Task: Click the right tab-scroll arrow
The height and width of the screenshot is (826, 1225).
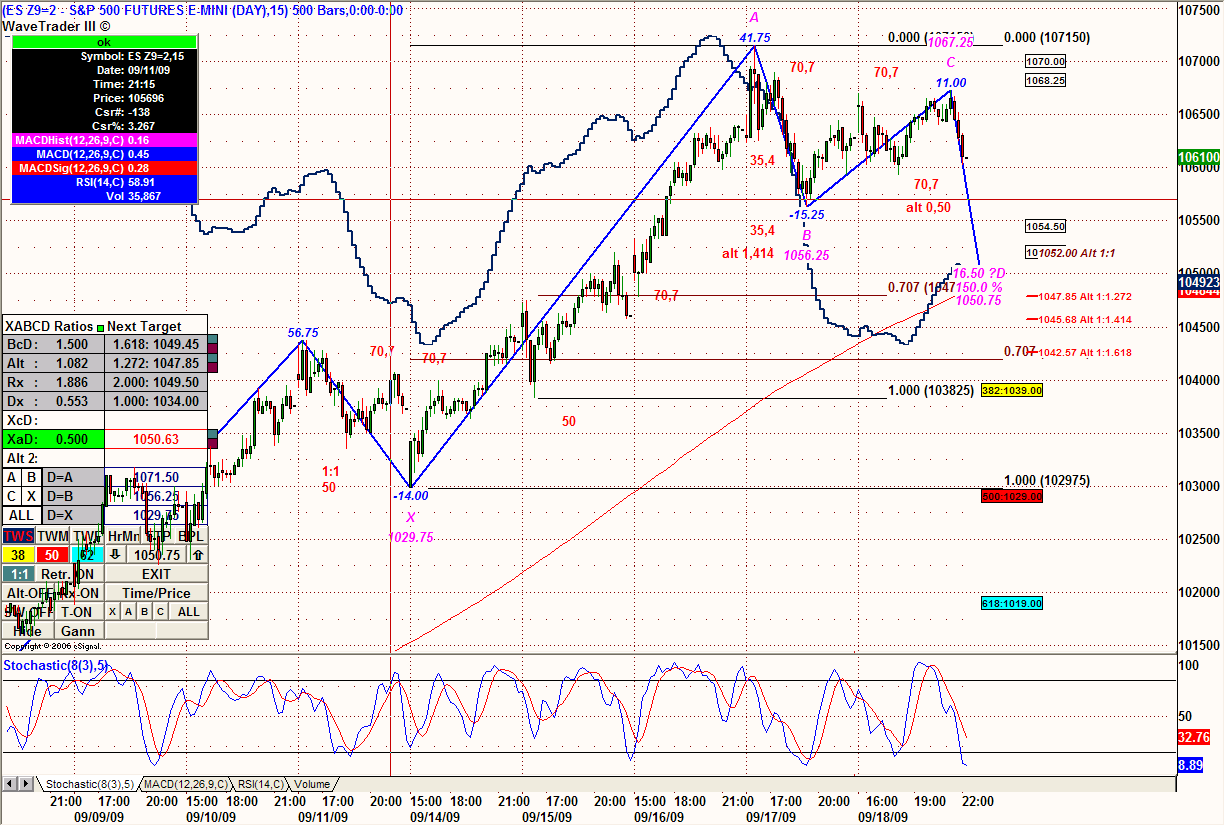Action: pos(27,784)
